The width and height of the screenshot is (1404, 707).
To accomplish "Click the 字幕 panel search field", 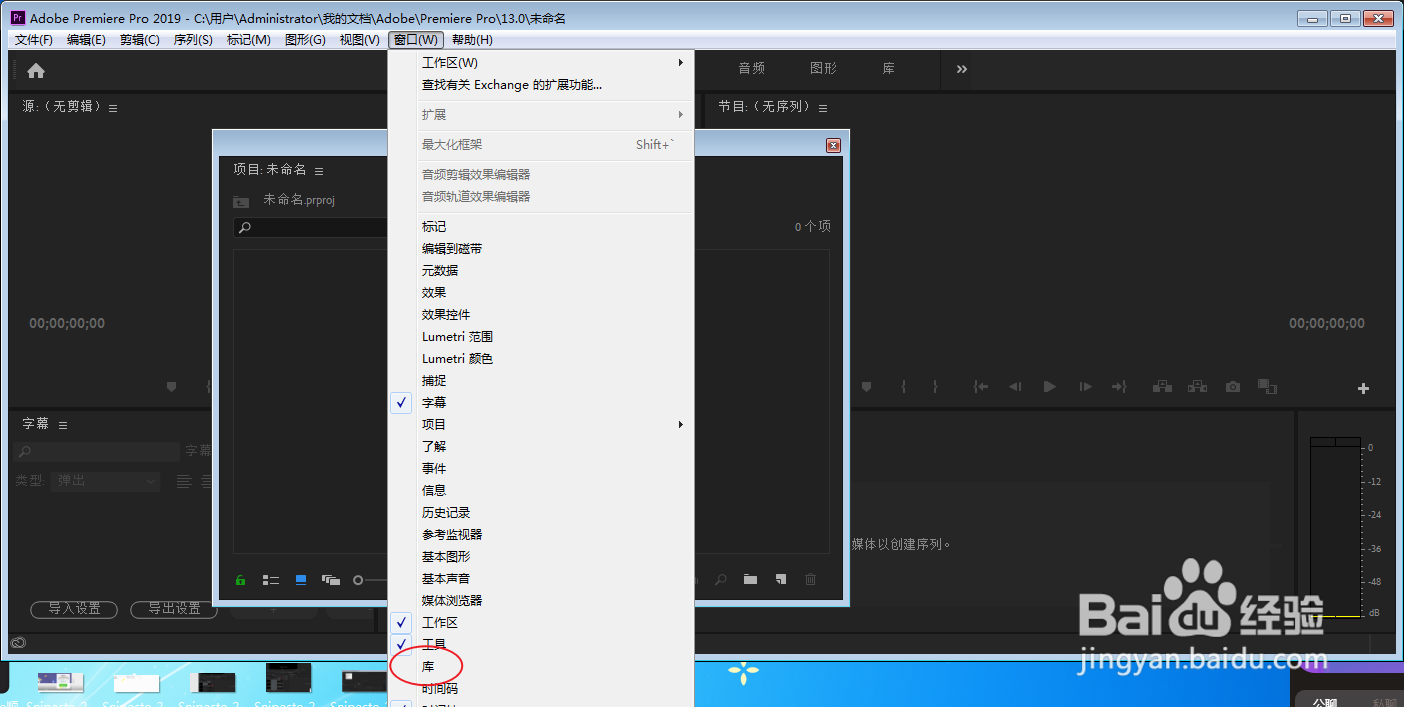I will pyautogui.click(x=97, y=452).
